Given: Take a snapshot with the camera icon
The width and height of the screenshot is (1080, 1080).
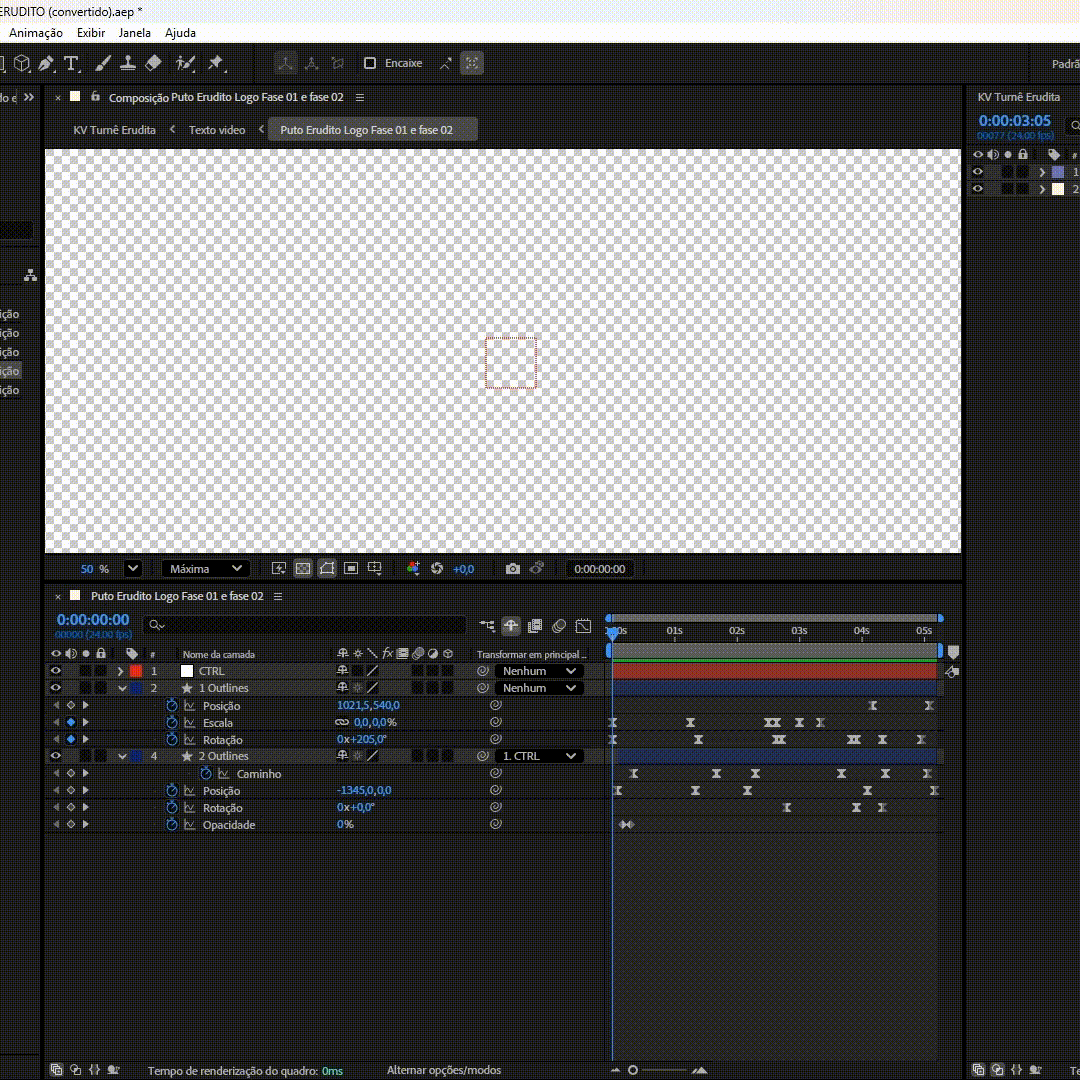Looking at the screenshot, I should [x=512, y=569].
